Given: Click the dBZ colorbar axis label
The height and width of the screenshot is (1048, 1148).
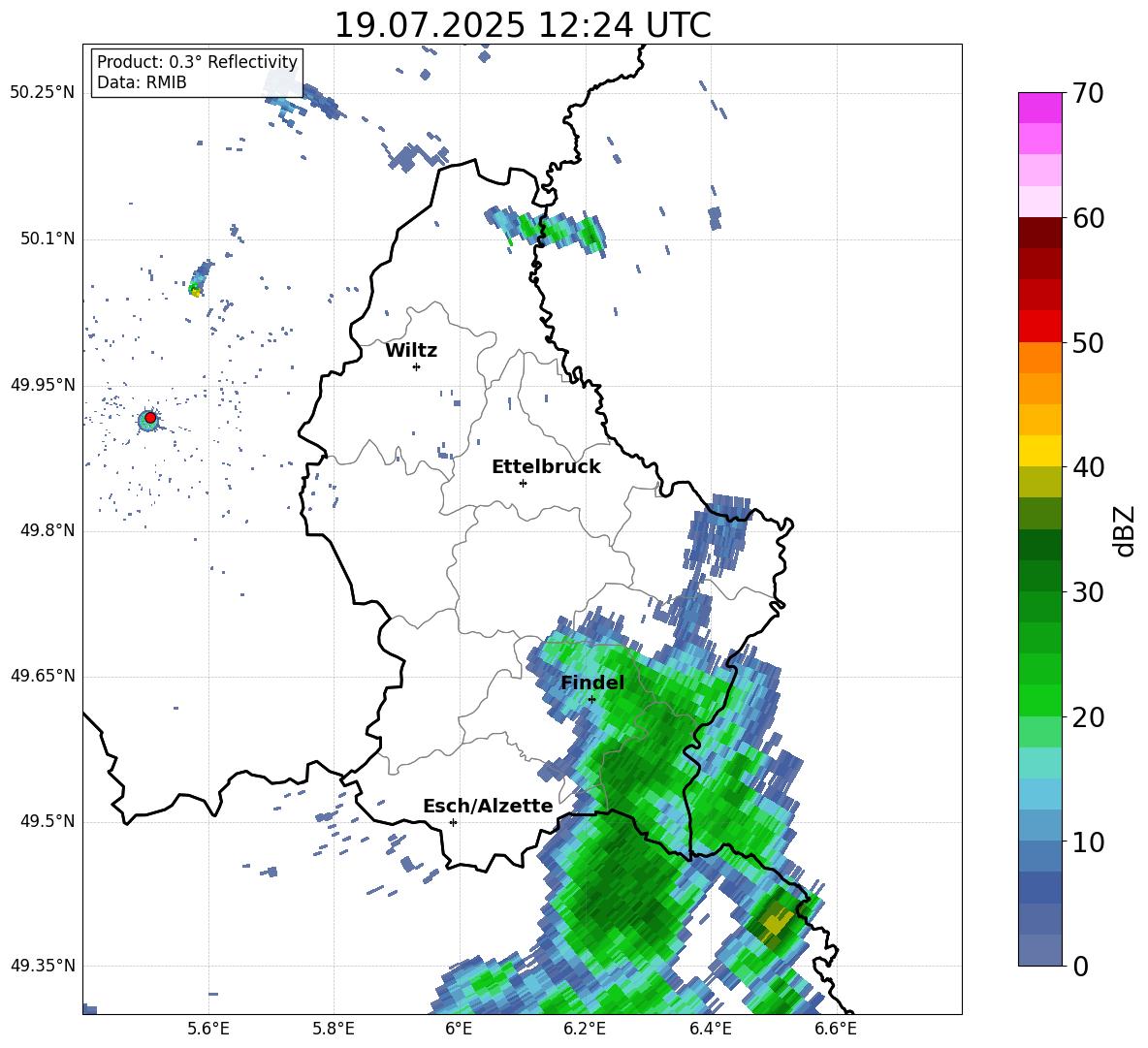Looking at the screenshot, I should tap(1124, 530).
